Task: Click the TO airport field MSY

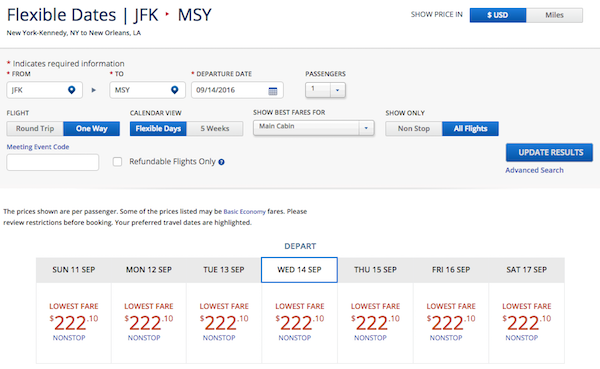Action: coord(147,90)
